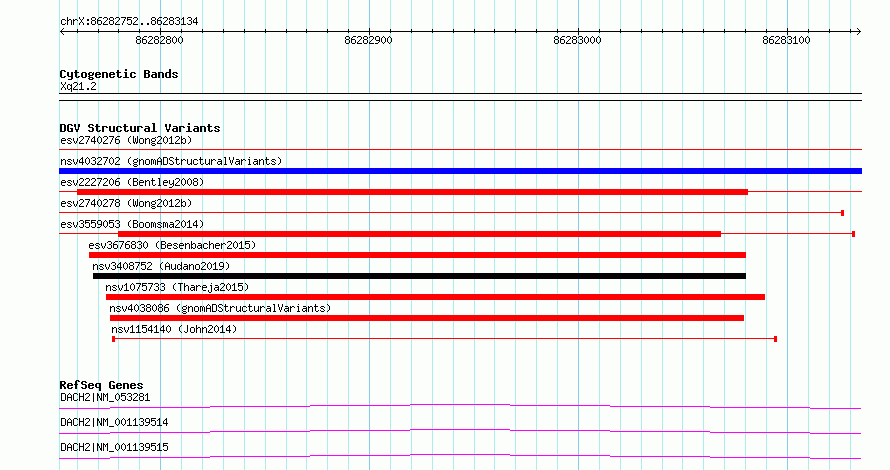The height and width of the screenshot is (470, 890).
Task: Open gene DACH2|NM_001139514 label
Action: (114, 422)
